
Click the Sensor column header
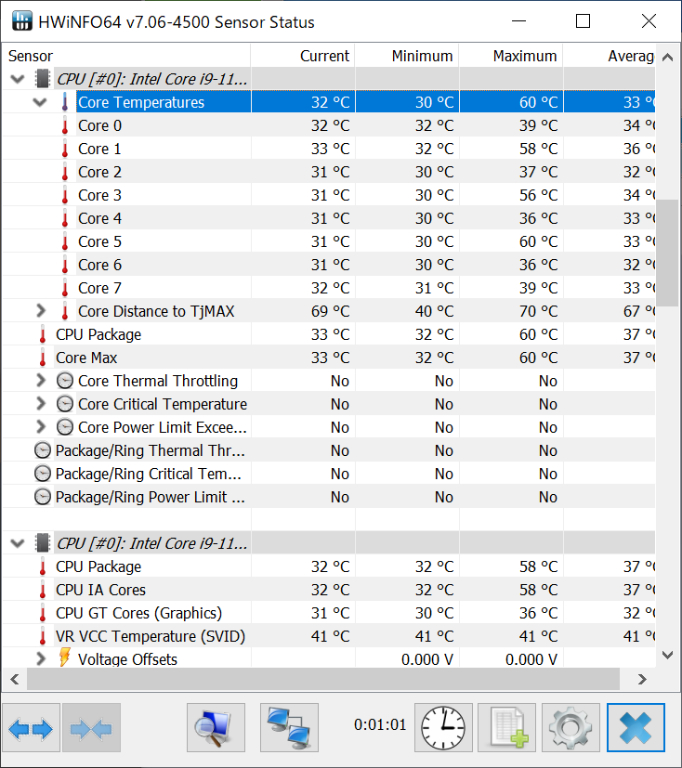(x=127, y=56)
